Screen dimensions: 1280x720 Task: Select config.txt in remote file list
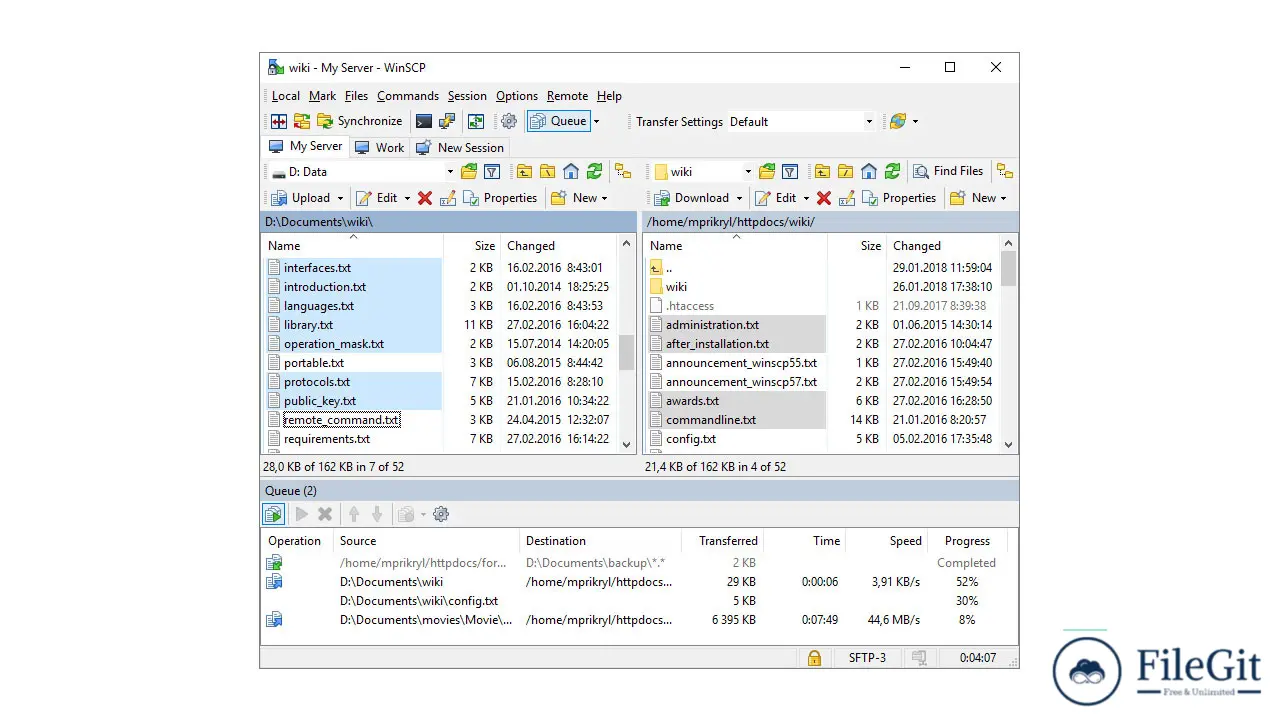point(691,439)
